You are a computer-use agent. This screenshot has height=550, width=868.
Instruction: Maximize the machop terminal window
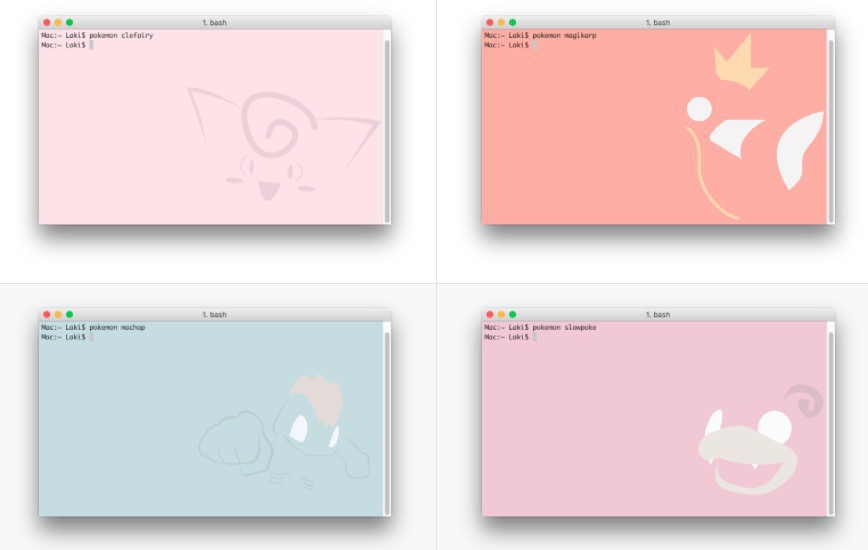tap(70, 314)
